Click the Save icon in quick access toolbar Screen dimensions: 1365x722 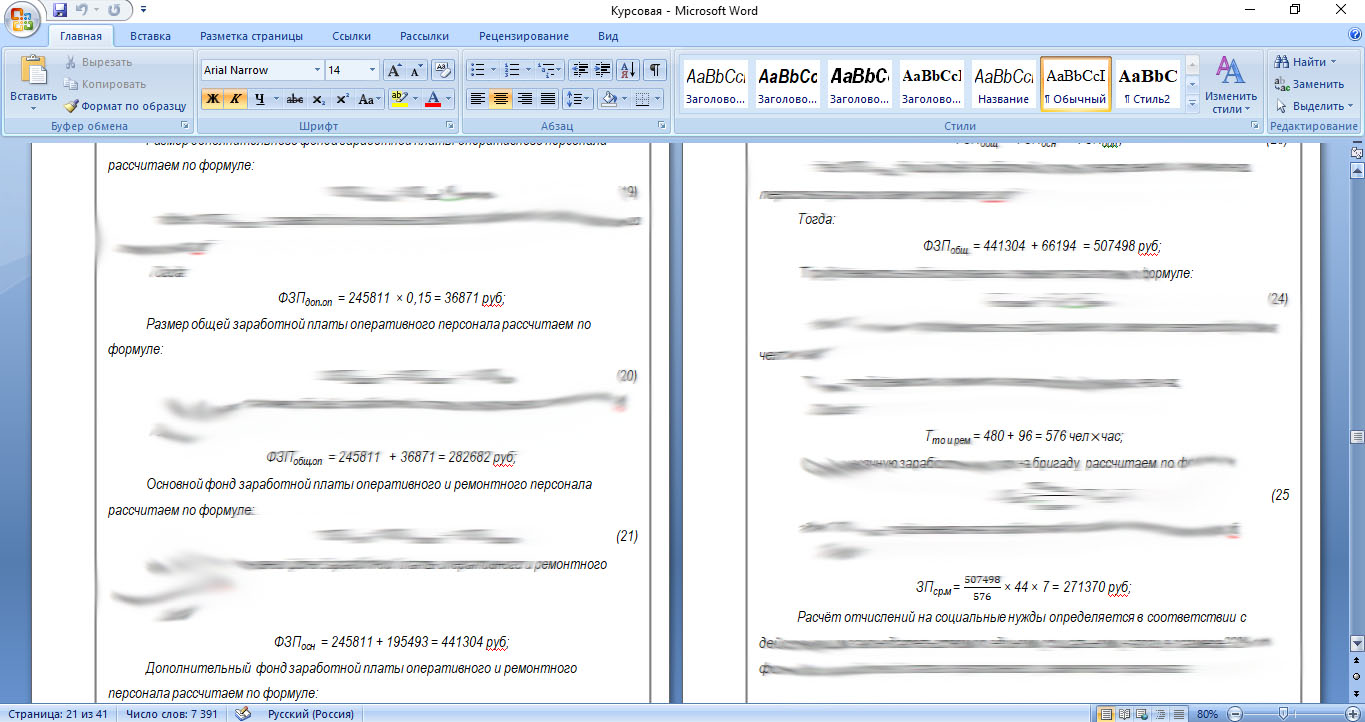coord(60,11)
